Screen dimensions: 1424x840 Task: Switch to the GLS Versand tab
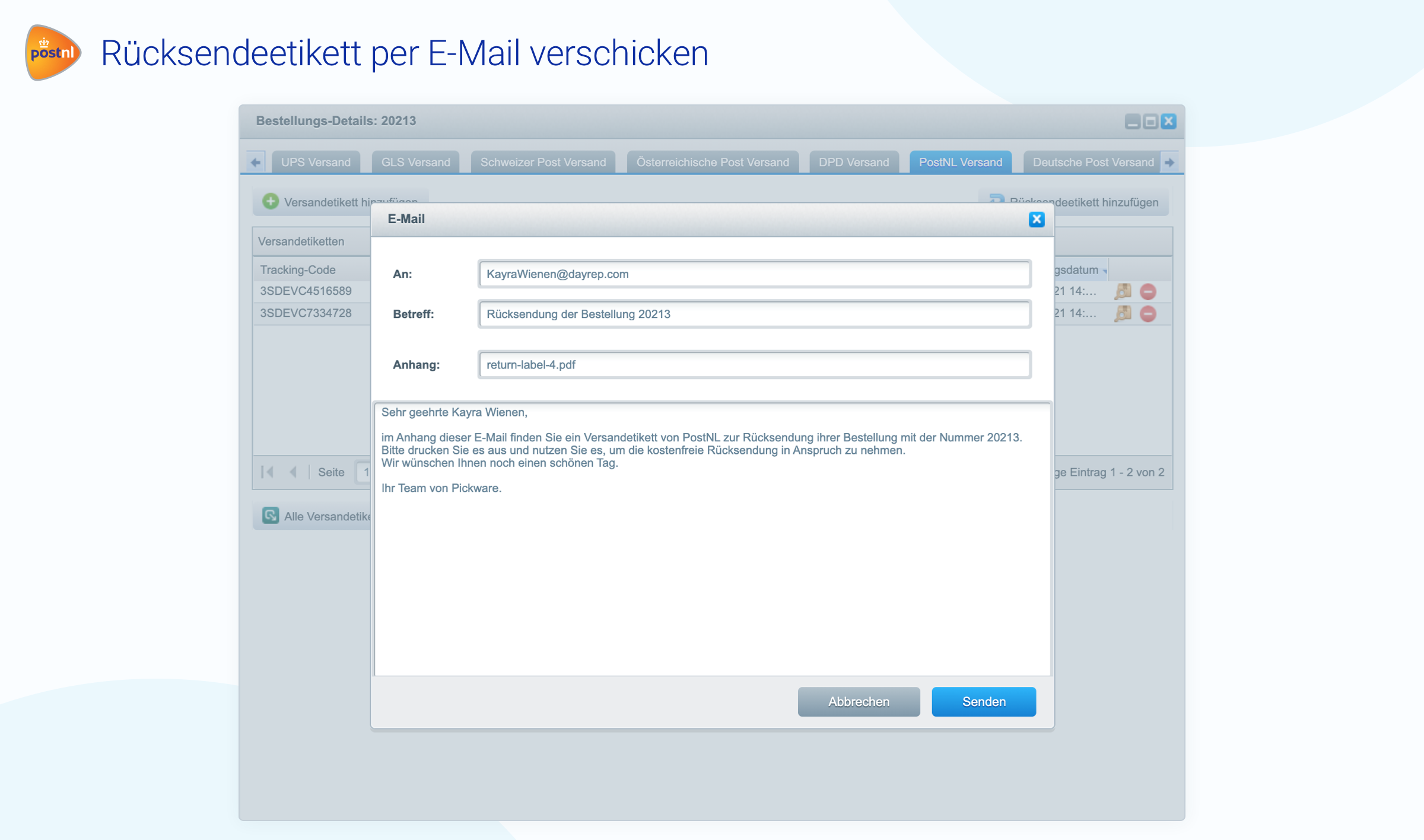click(x=415, y=162)
